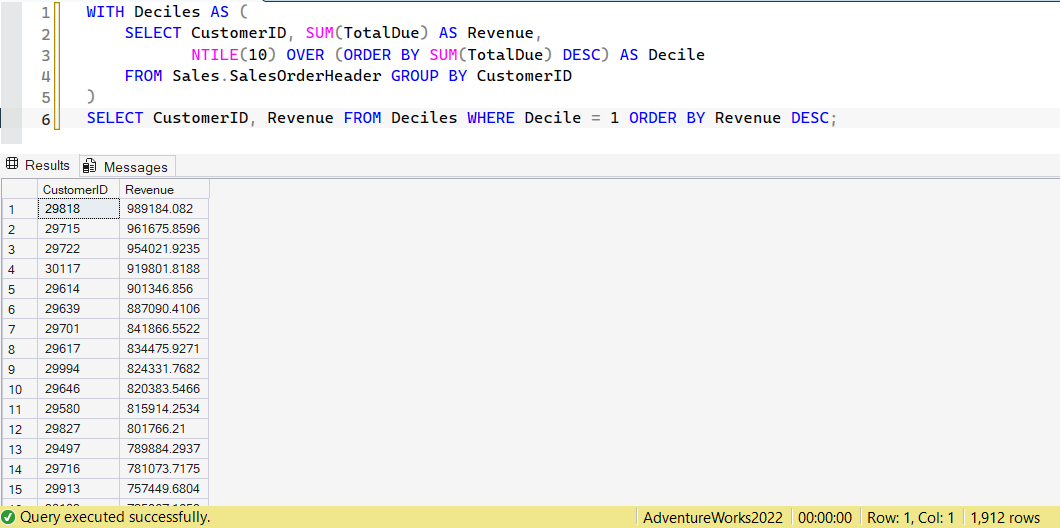Screen dimensions: 1060x528
Task: Select cell CustomerID 29715
Action: pos(78,229)
